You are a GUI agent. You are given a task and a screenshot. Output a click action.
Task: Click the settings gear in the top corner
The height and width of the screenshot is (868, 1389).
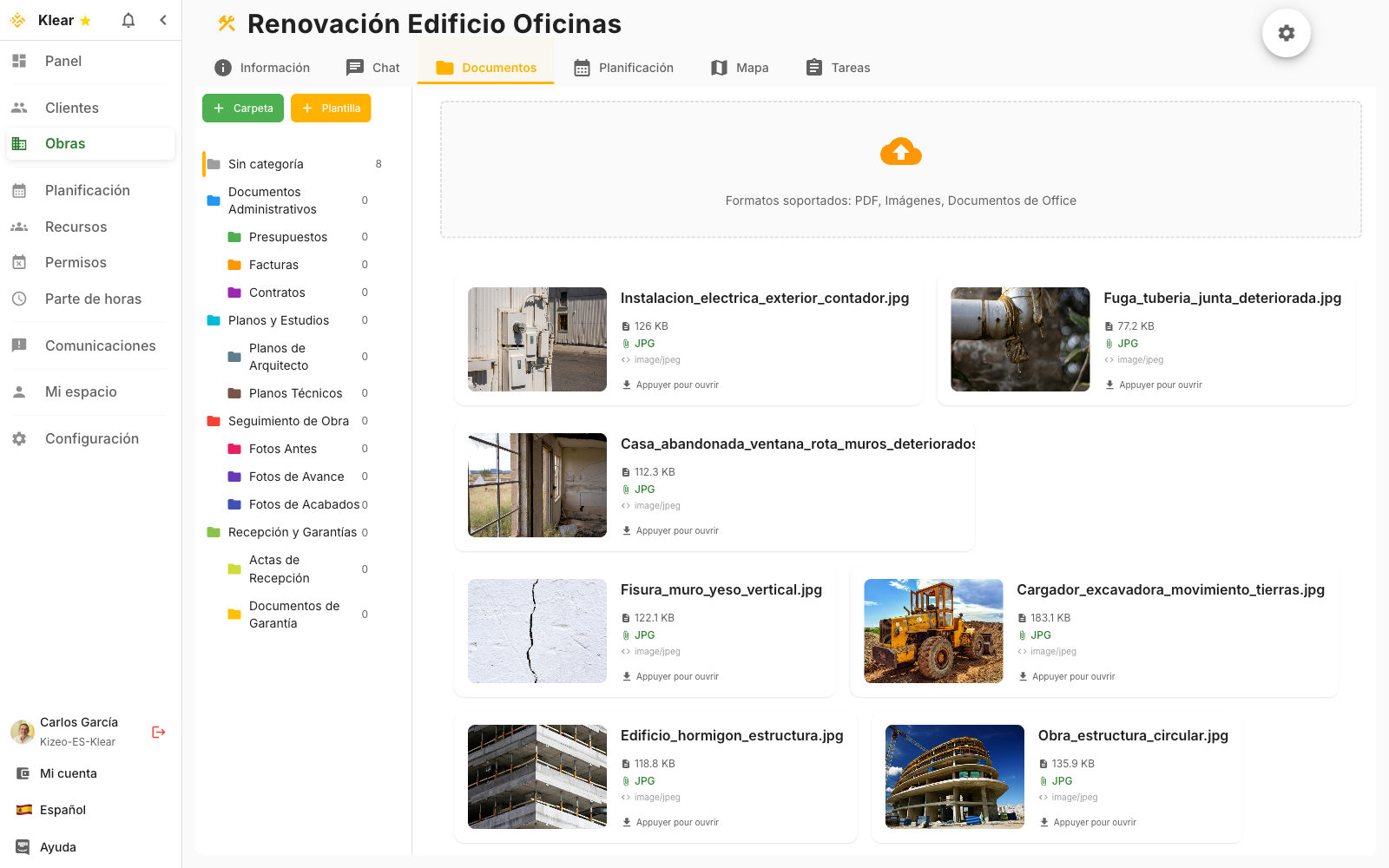coord(1287,32)
